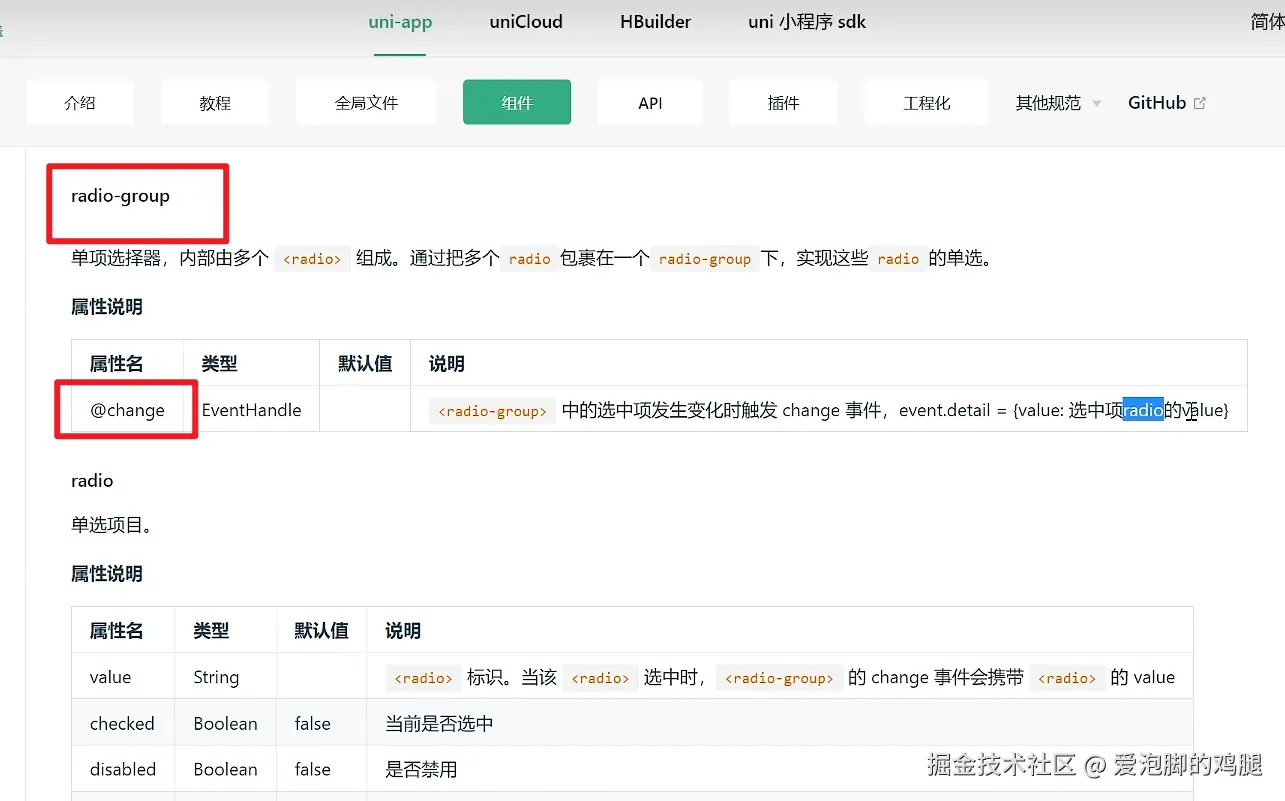The height and width of the screenshot is (801, 1285).
Task: Click the EventHandle type cell
Action: click(251, 410)
